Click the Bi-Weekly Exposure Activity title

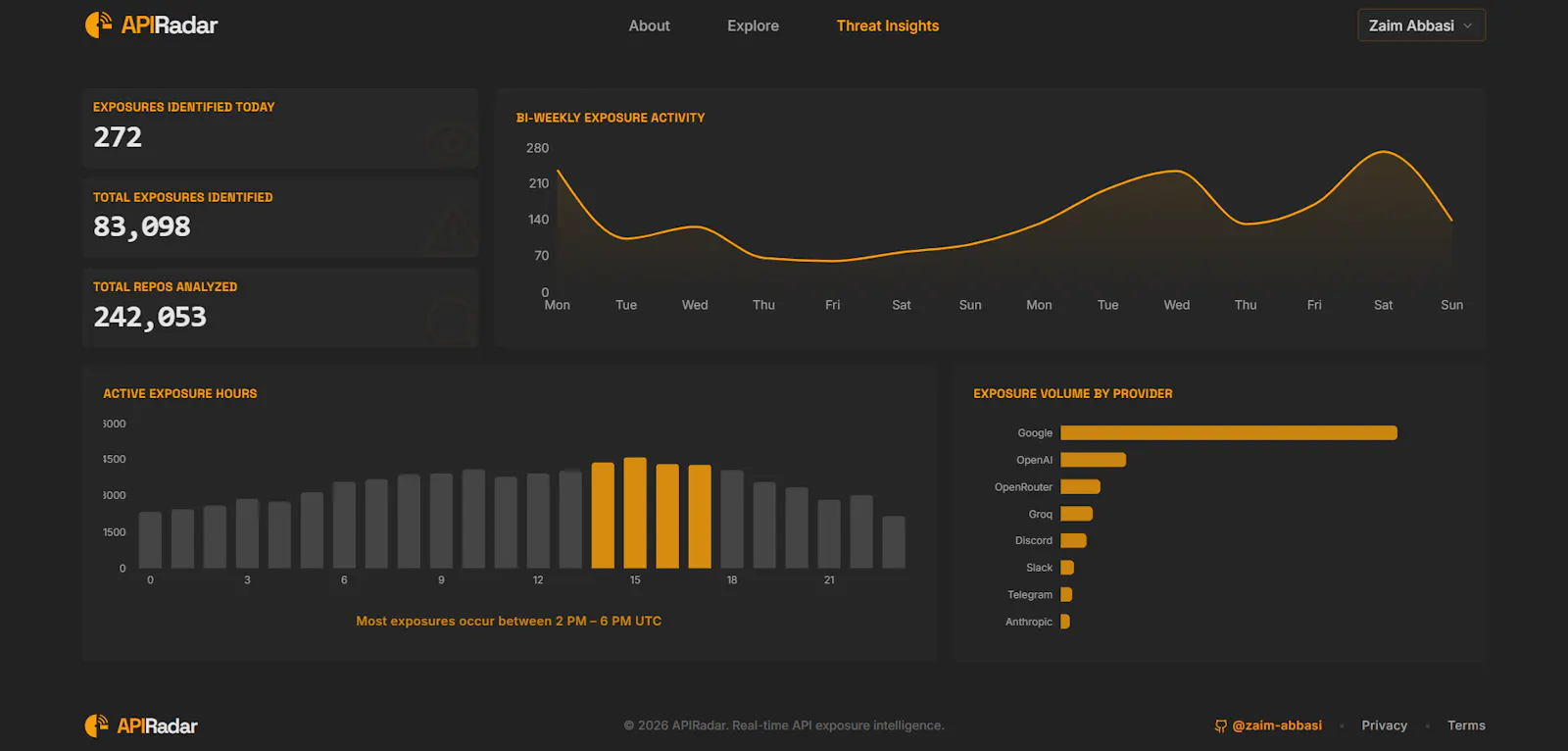coord(611,118)
